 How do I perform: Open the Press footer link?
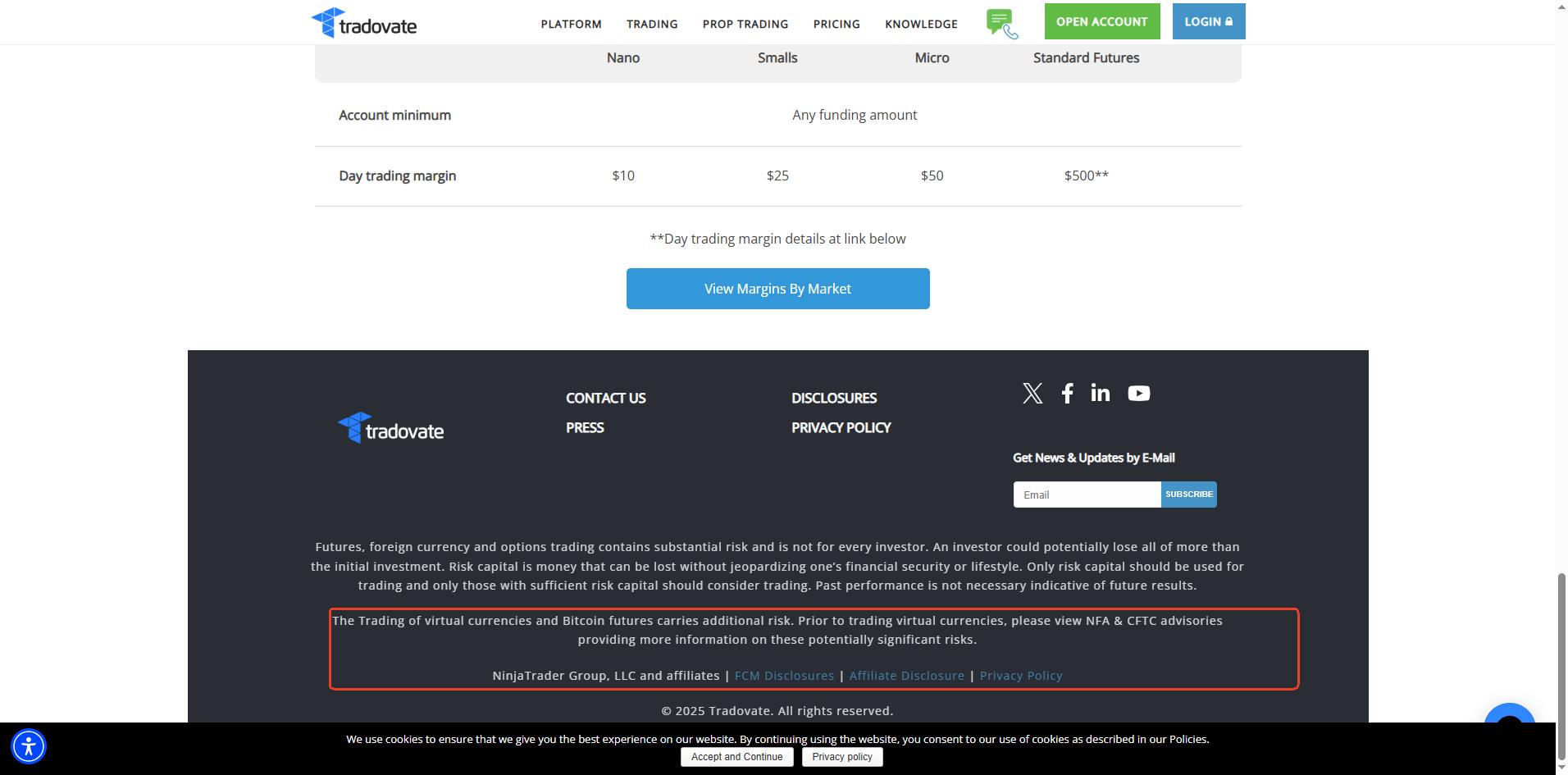tap(585, 427)
